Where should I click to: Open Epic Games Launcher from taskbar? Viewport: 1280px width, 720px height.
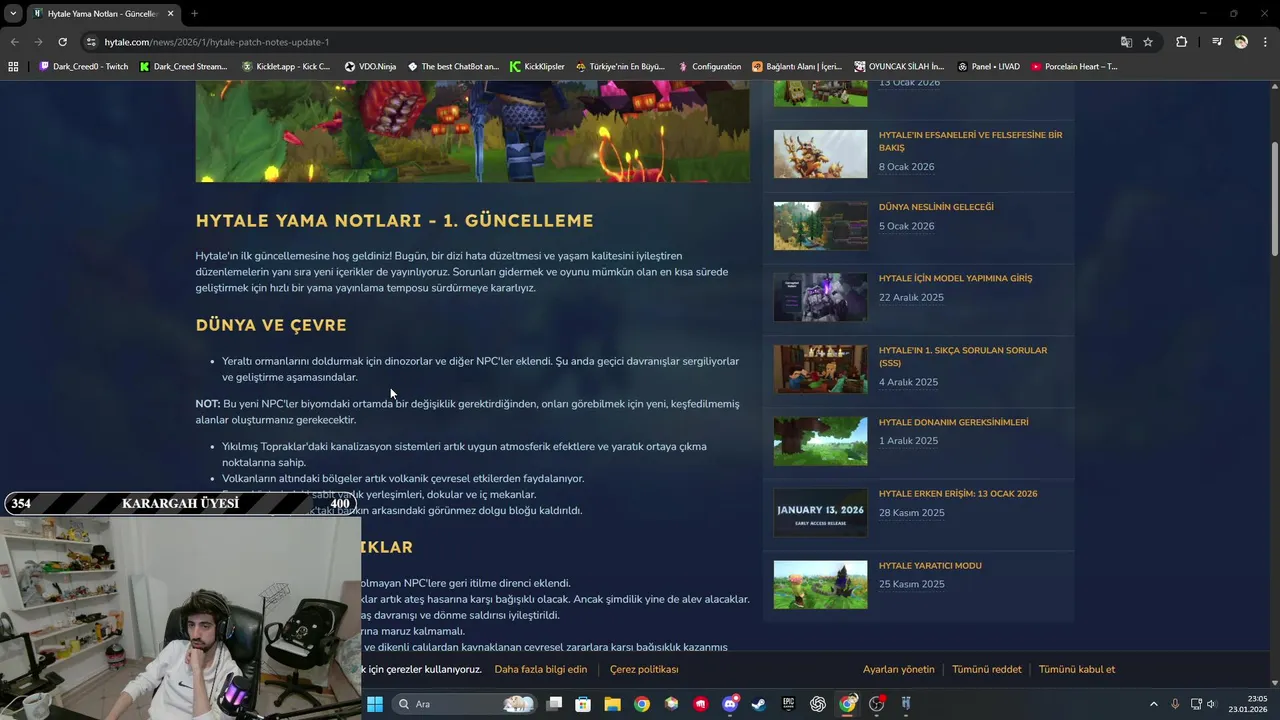[788, 704]
